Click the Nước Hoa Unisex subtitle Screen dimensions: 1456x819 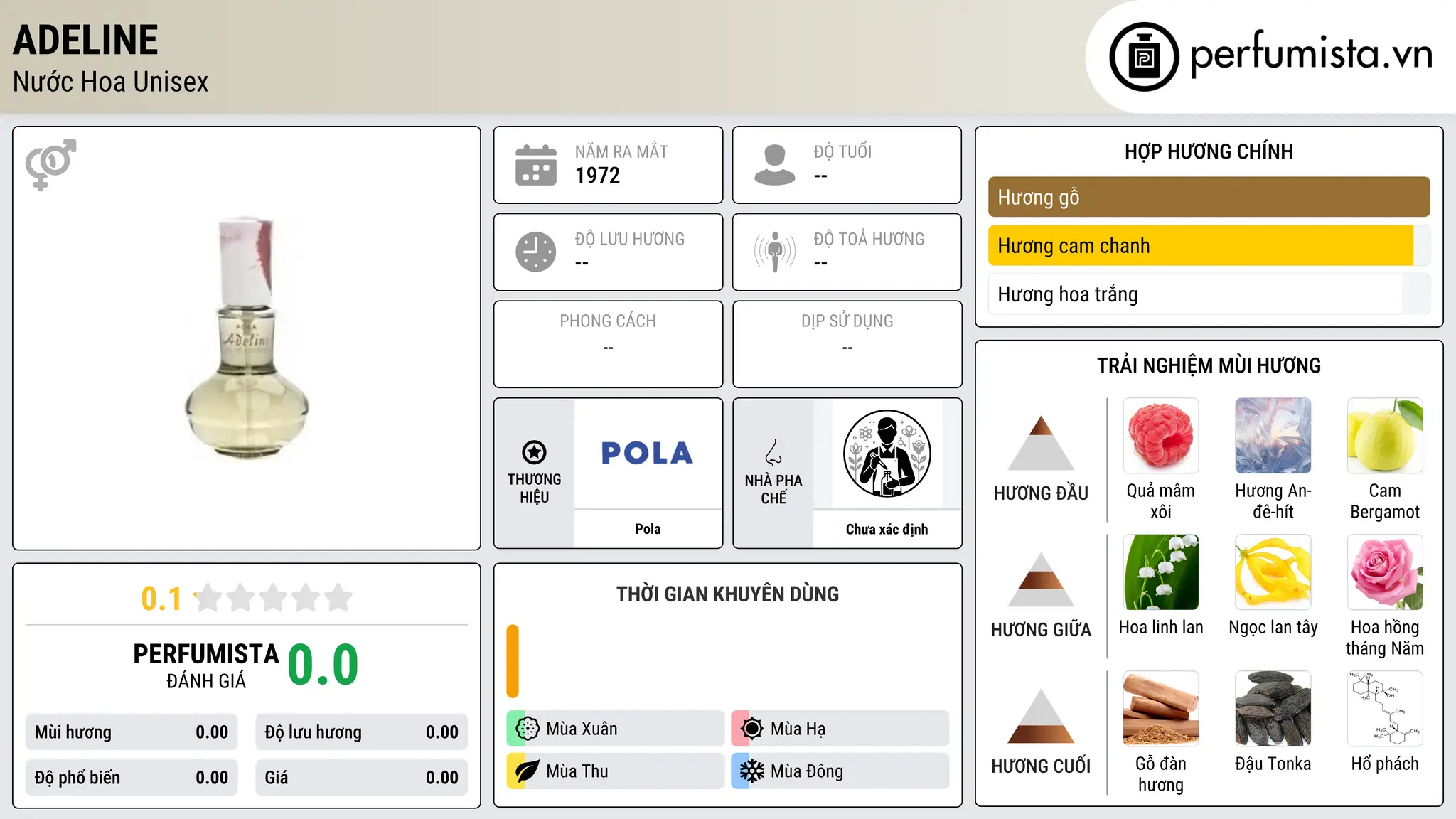(x=110, y=82)
